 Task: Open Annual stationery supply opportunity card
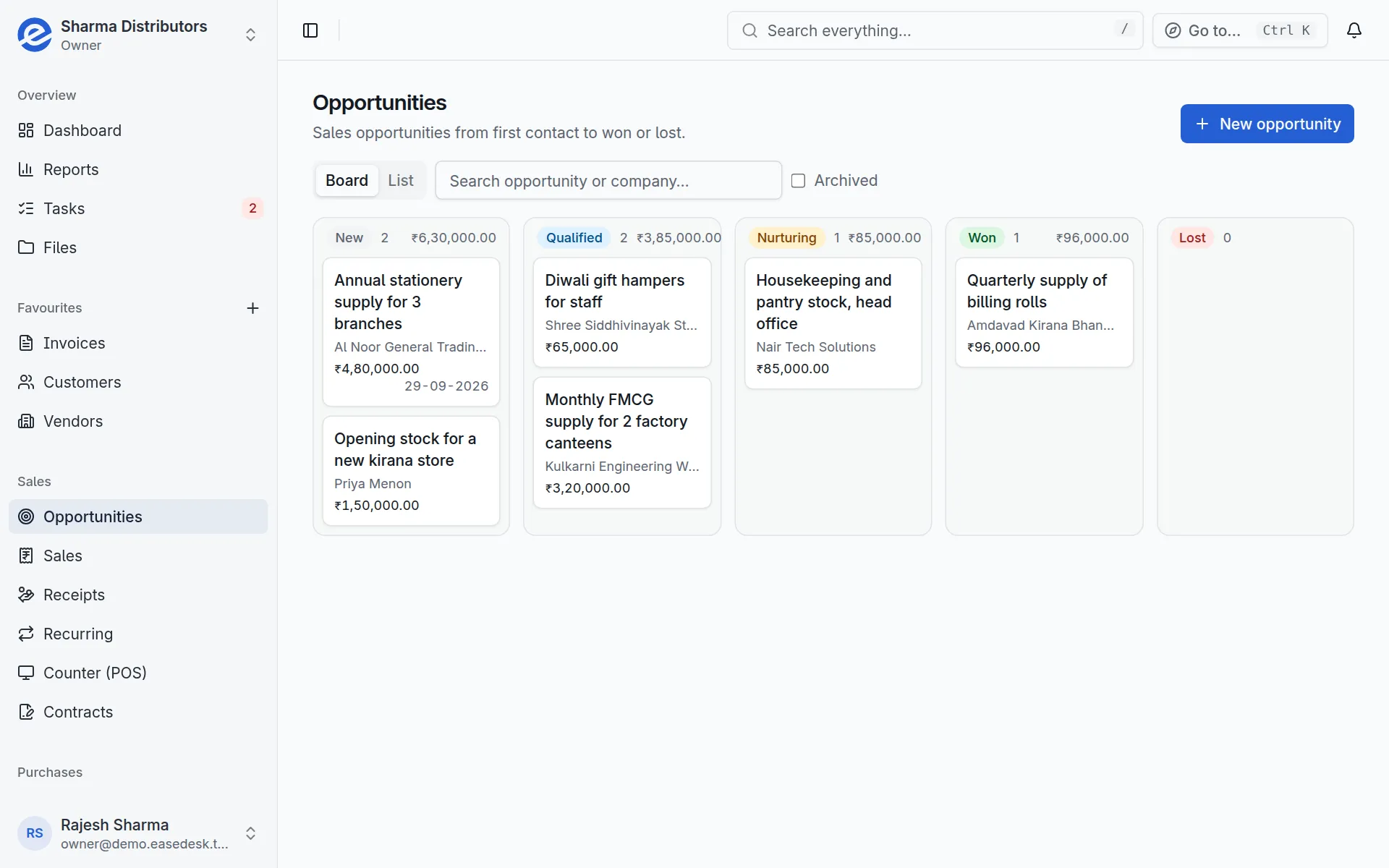click(411, 332)
